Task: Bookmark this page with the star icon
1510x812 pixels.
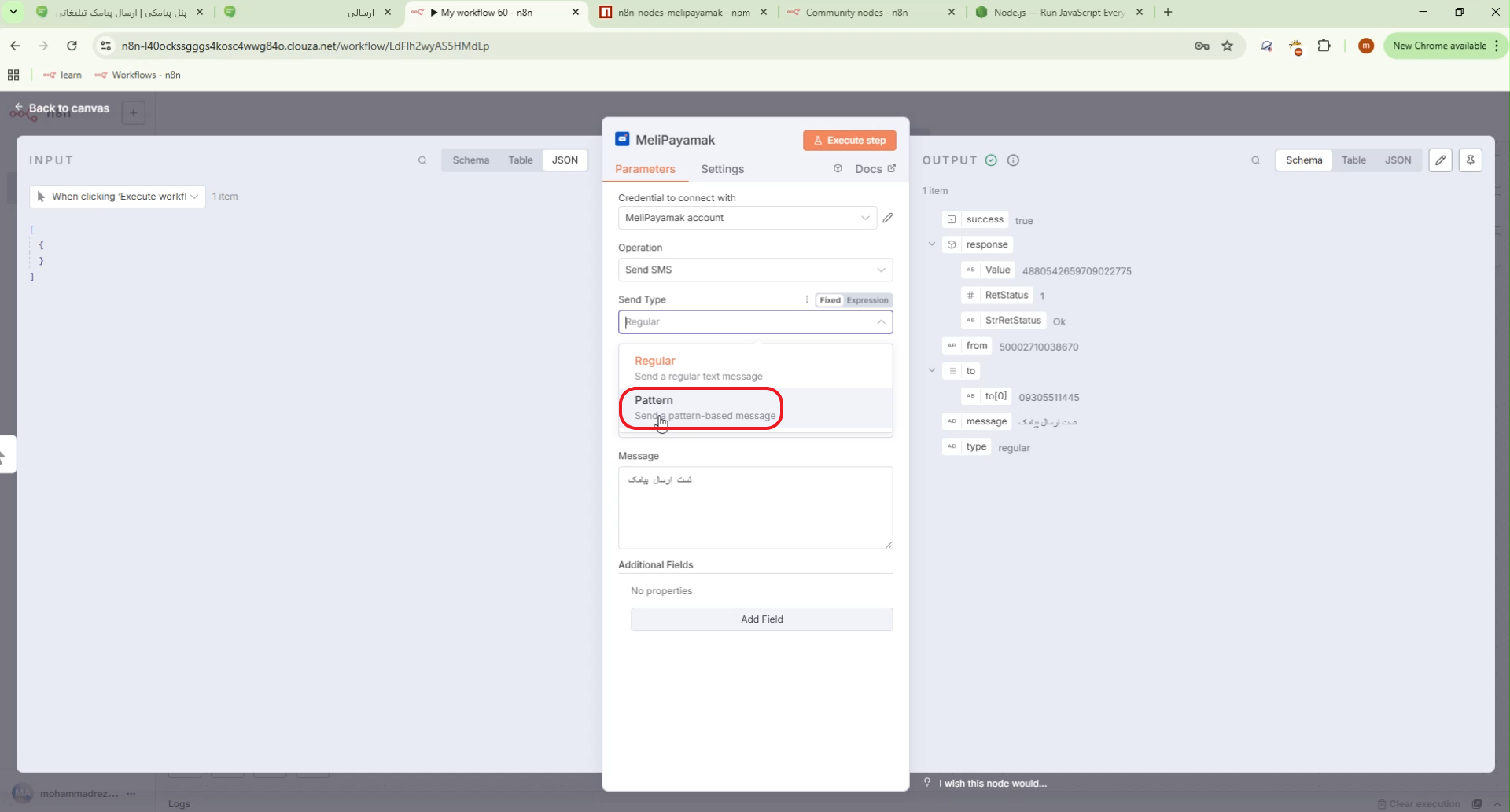Action: click(x=1227, y=46)
